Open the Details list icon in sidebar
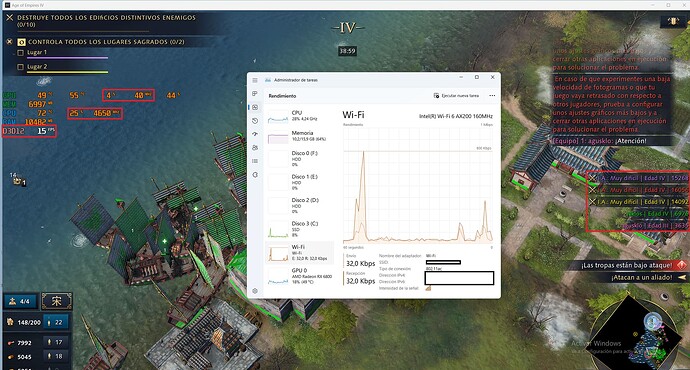 [255, 161]
